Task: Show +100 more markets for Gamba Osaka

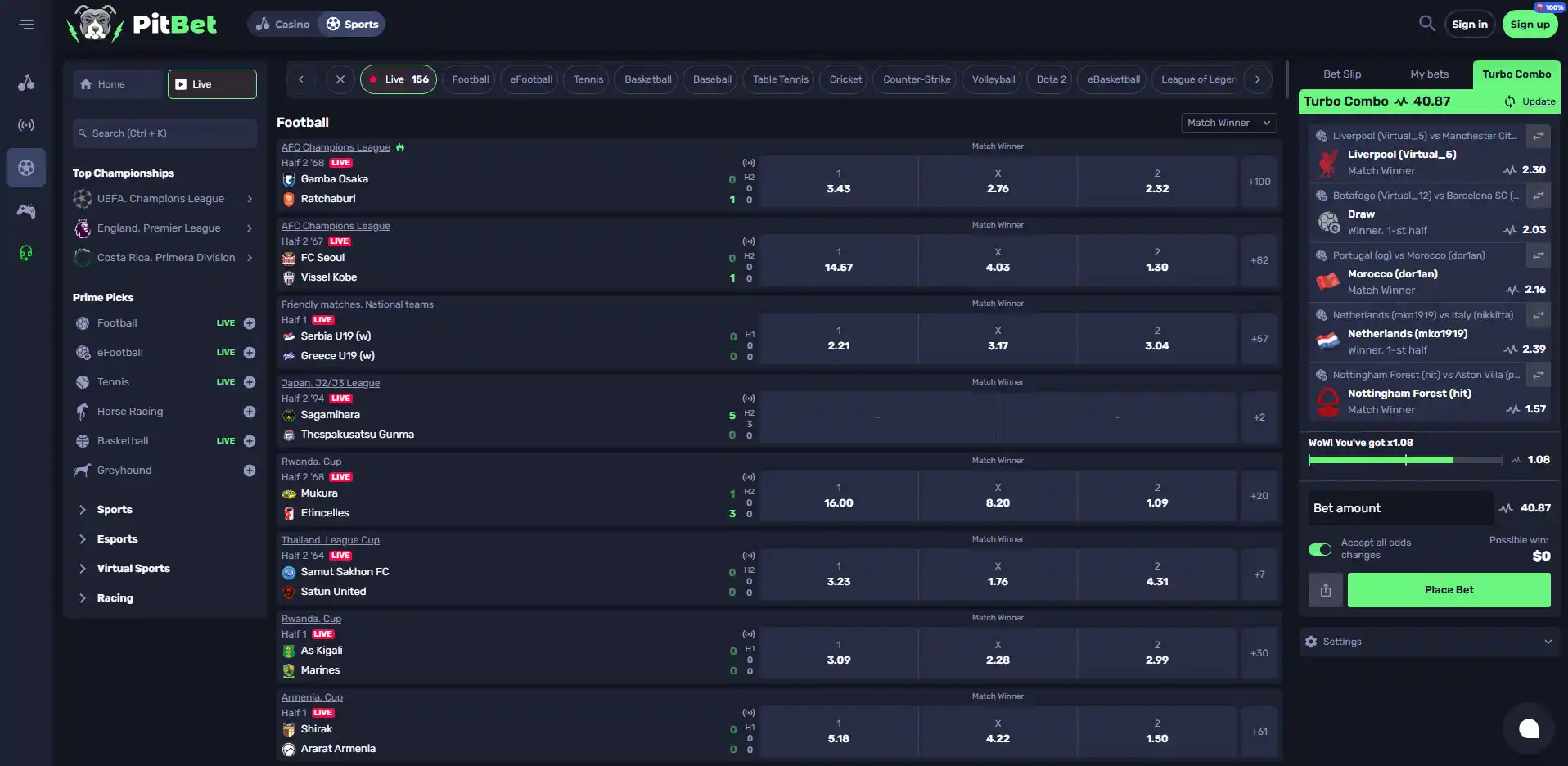Action: pyautogui.click(x=1259, y=182)
